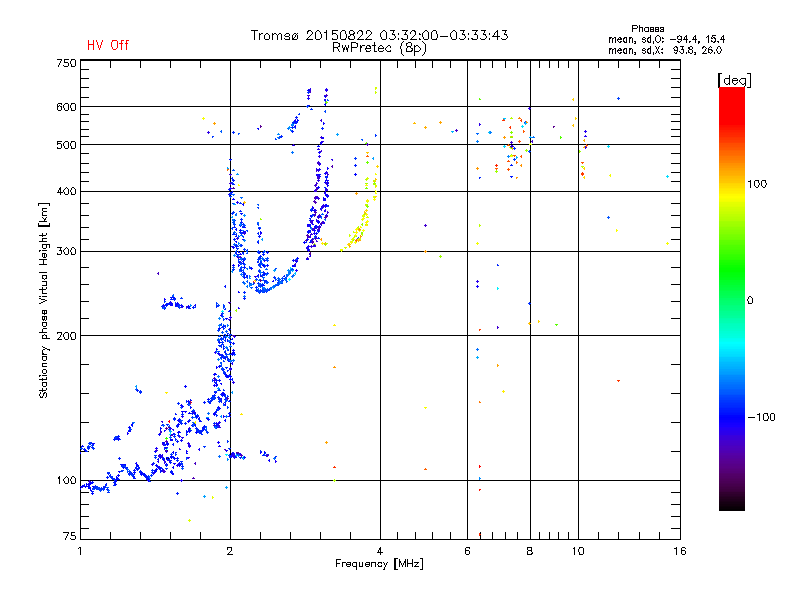
Task: Click the color bar value '0'
Action: coord(750,301)
